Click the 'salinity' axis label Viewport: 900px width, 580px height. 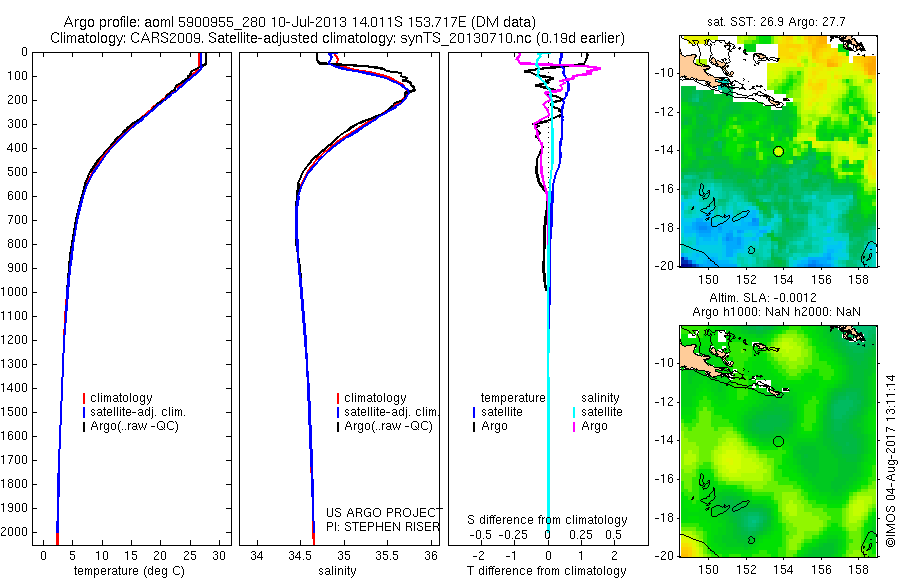point(338,571)
